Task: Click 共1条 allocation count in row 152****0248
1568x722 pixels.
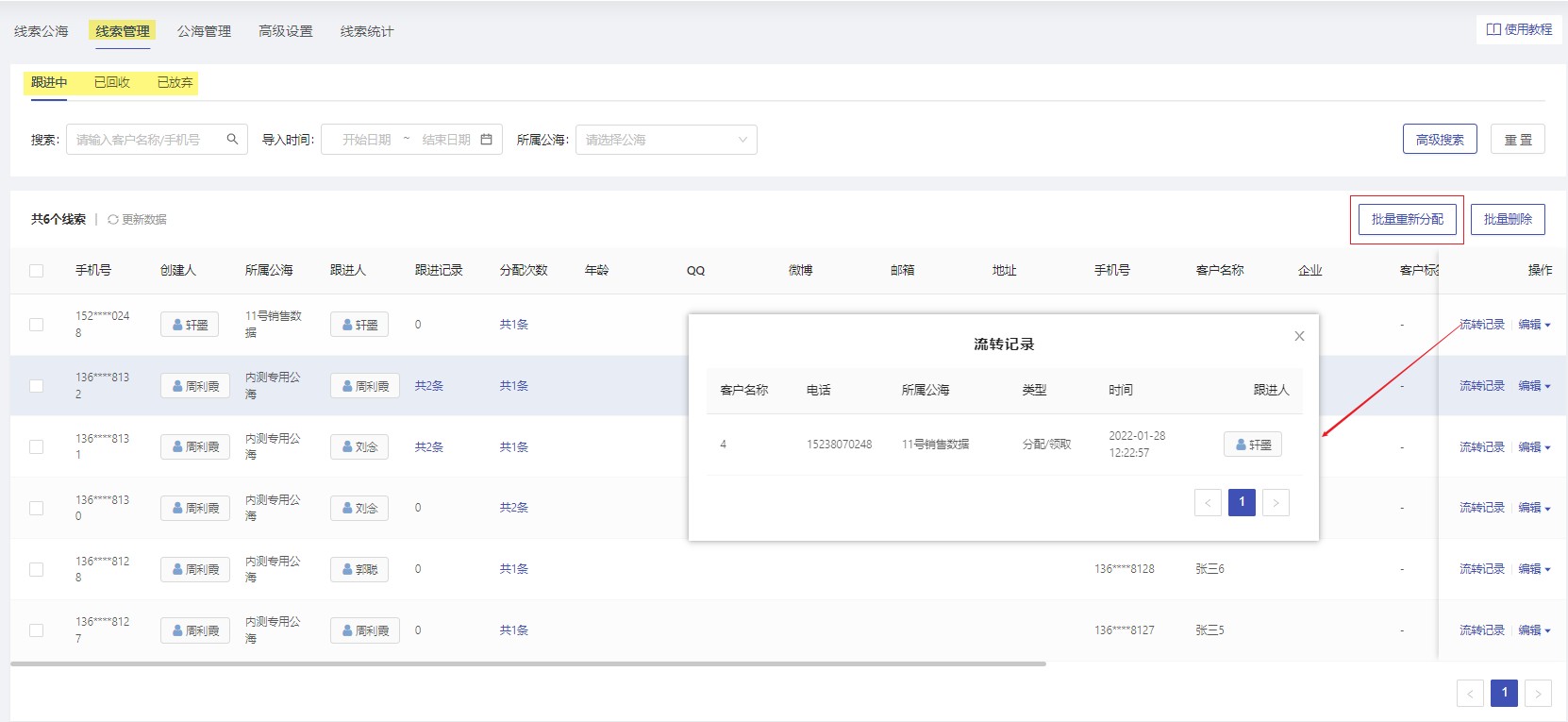Action: [514, 325]
